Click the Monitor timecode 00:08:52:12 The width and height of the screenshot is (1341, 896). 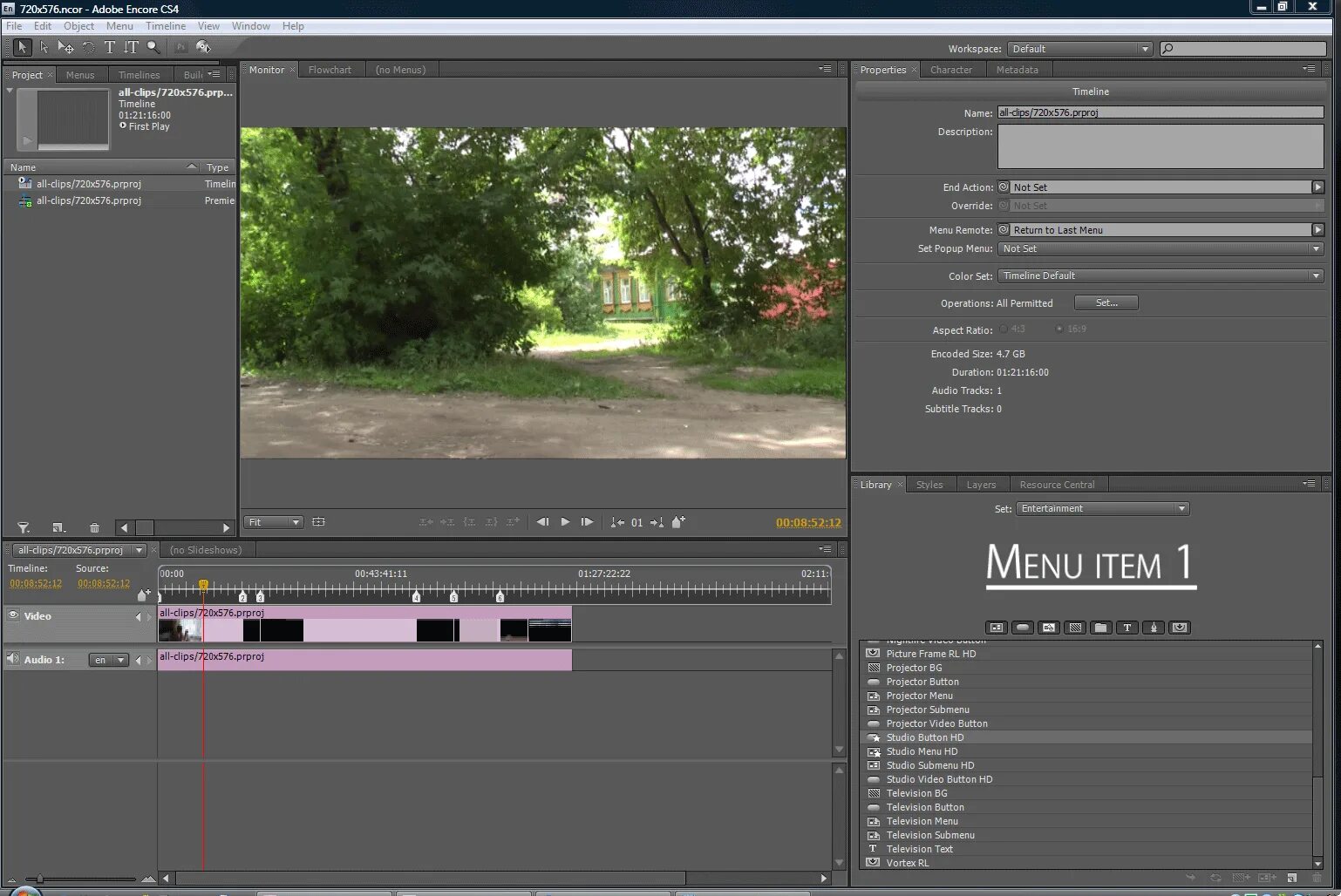809,523
